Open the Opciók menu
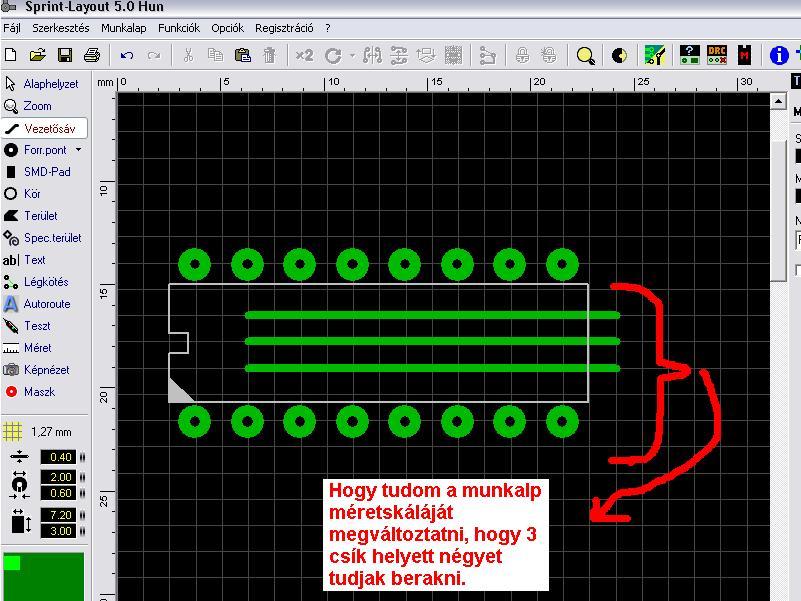The width and height of the screenshot is (801, 601). [227, 28]
